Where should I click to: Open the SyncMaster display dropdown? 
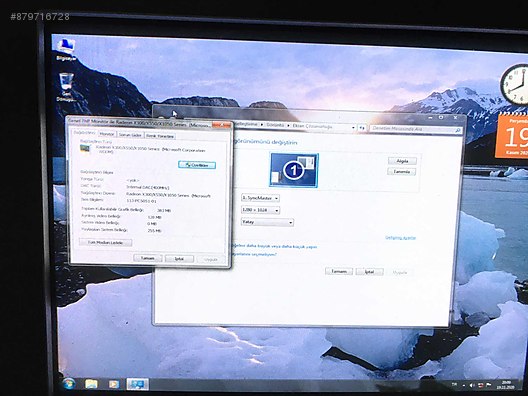click(x=260, y=198)
